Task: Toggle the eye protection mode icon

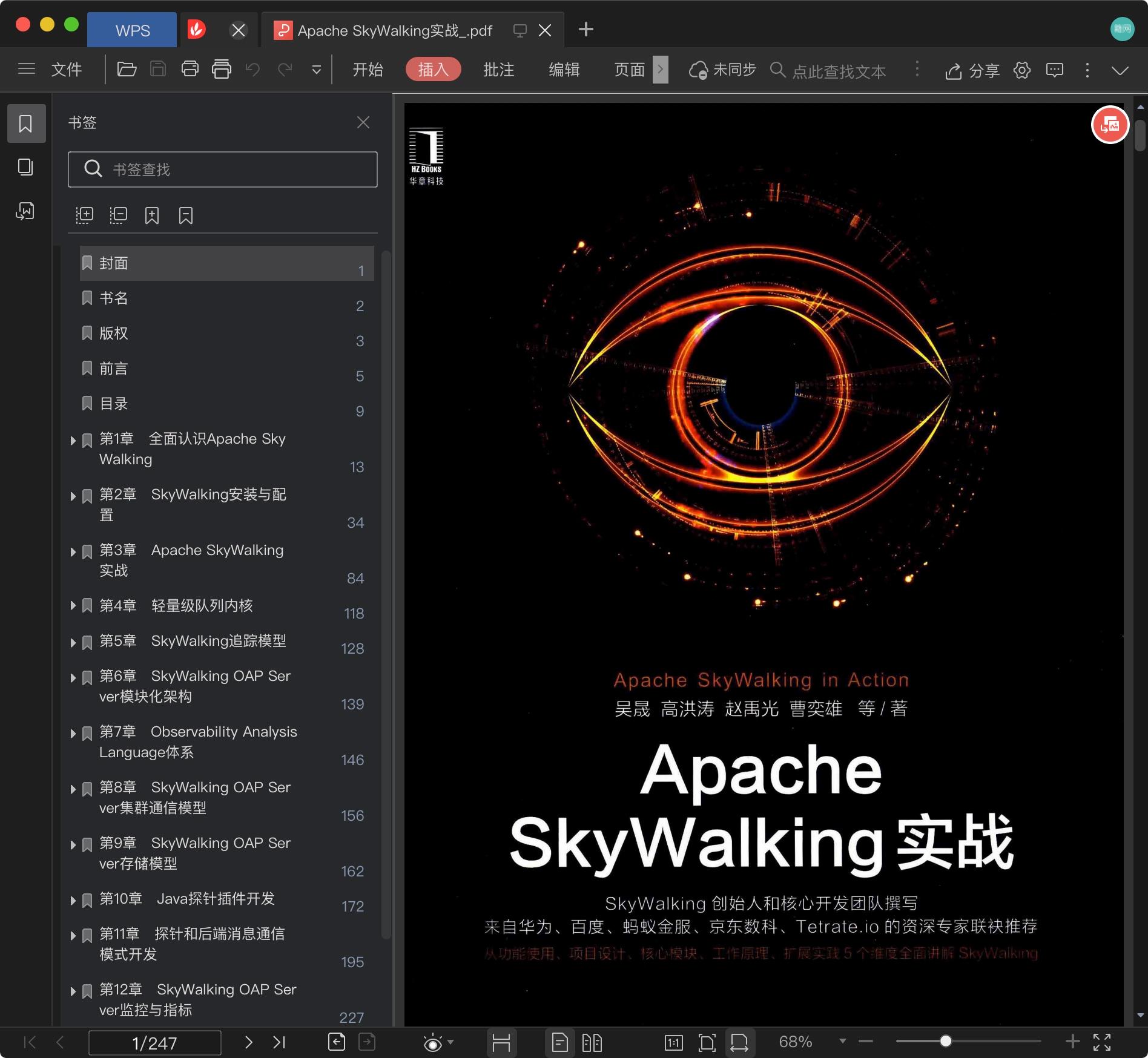Action: pos(433,1042)
